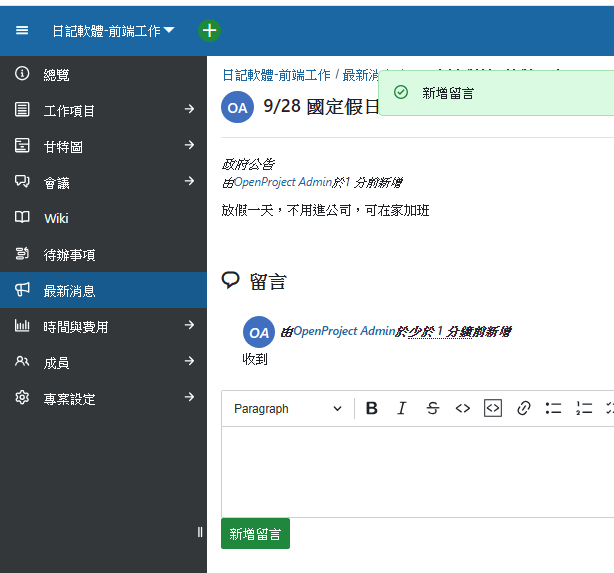Insert a code block
The height and width of the screenshot is (573, 614).
coord(493,409)
